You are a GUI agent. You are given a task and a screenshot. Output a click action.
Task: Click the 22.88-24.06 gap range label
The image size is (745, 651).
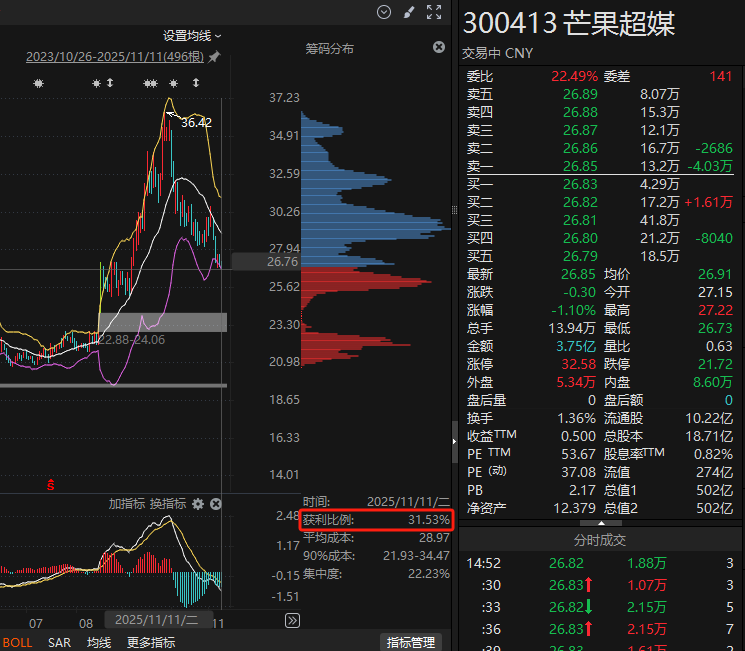click(132, 339)
